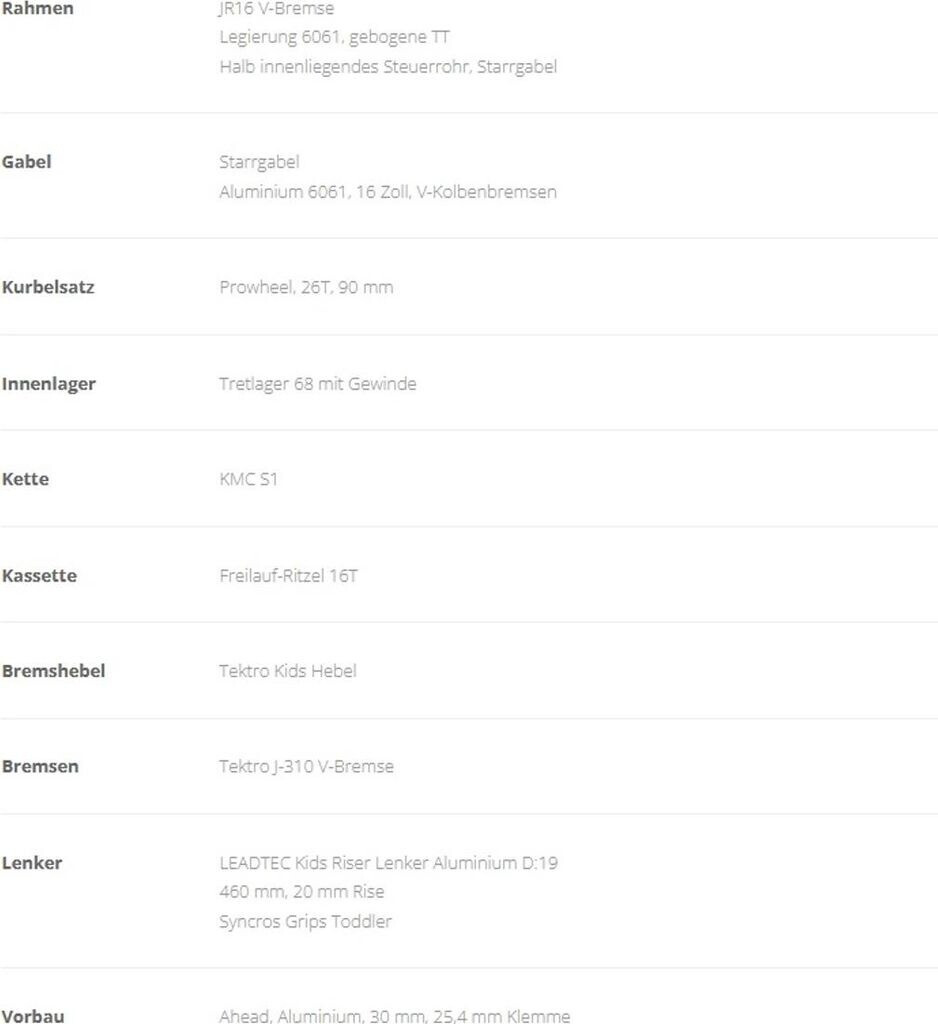Screen dimensions: 938x1024
Task: Click the 'Syncros Grips Toddler' text
Action: point(305,922)
